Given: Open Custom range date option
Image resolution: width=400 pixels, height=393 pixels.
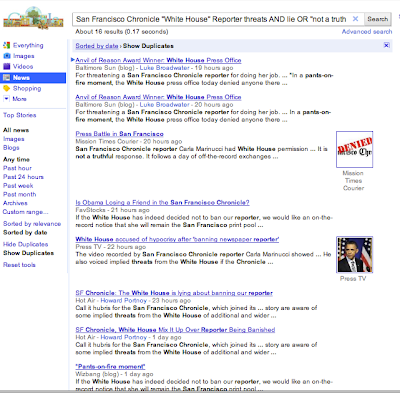Looking at the screenshot, I should coord(25,212).
